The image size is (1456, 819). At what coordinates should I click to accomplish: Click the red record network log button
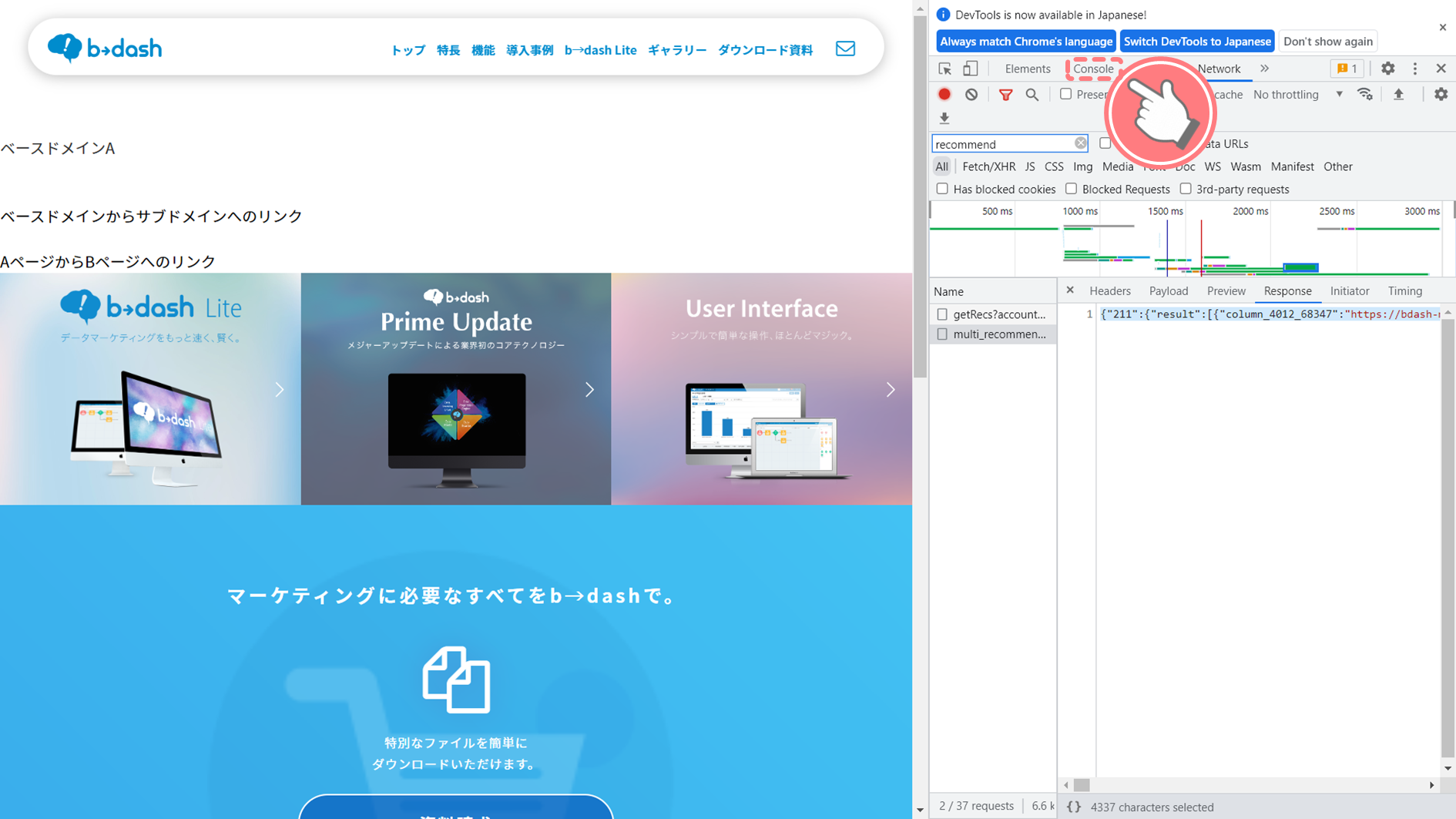pyautogui.click(x=944, y=94)
